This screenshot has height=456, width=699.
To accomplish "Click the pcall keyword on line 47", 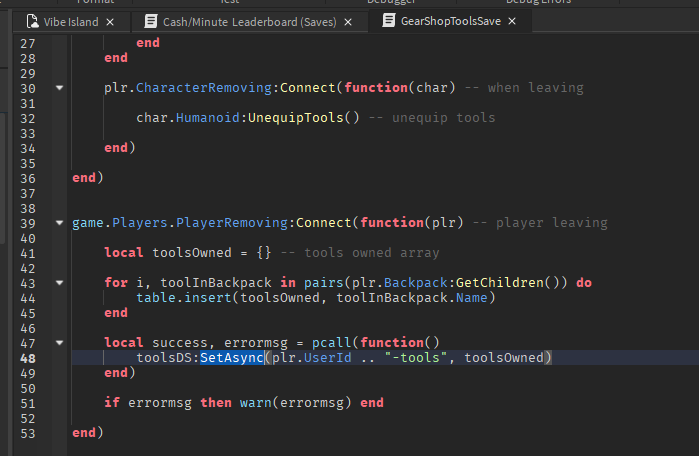I will click(x=331, y=343).
